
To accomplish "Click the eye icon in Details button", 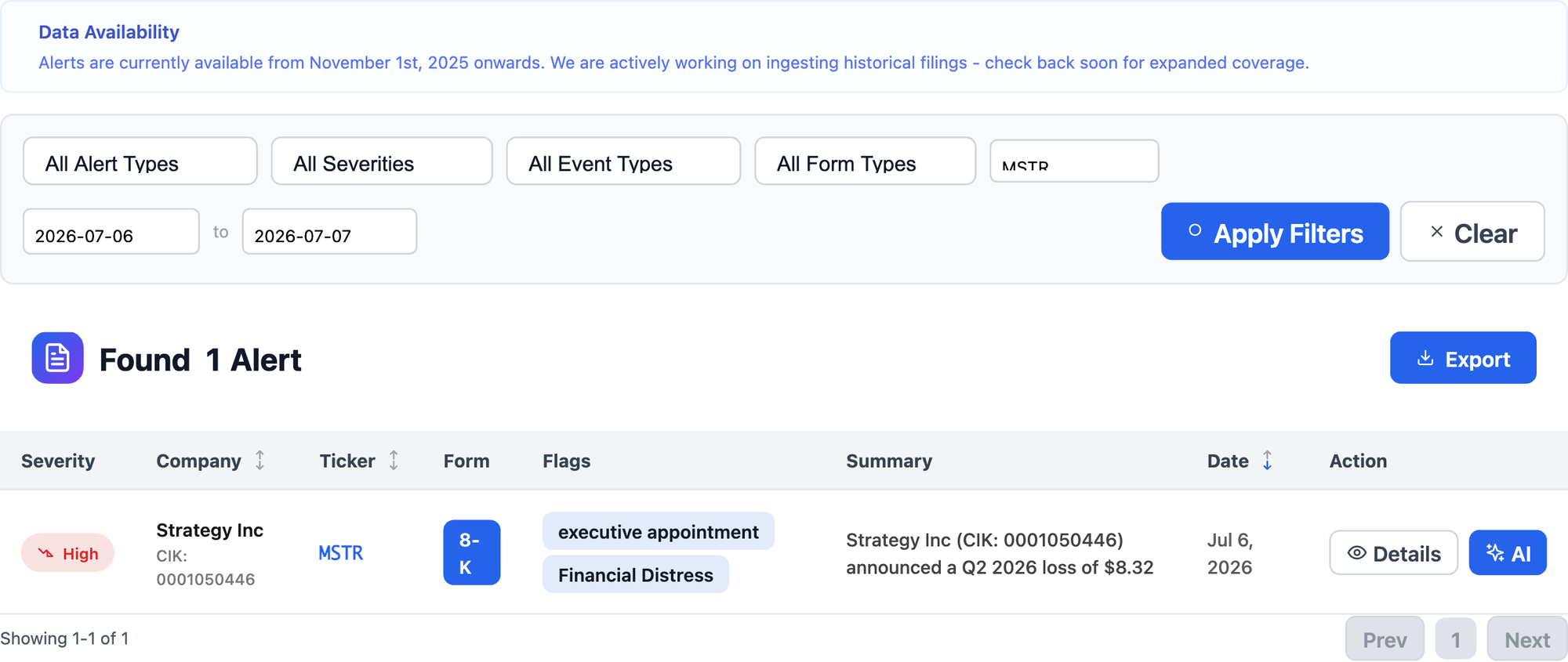I will click(x=1356, y=553).
